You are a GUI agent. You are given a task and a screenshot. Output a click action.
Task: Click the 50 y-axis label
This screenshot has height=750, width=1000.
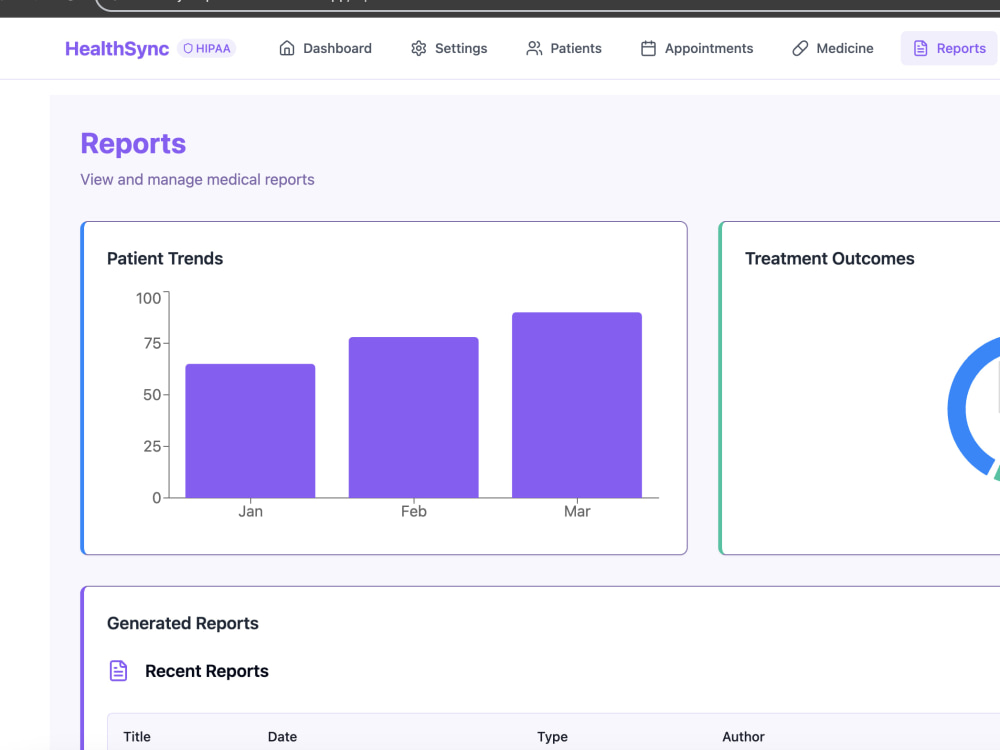[152, 395]
